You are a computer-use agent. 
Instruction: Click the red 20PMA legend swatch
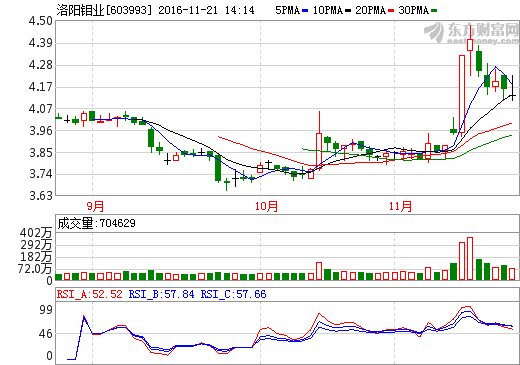pyautogui.click(x=391, y=11)
